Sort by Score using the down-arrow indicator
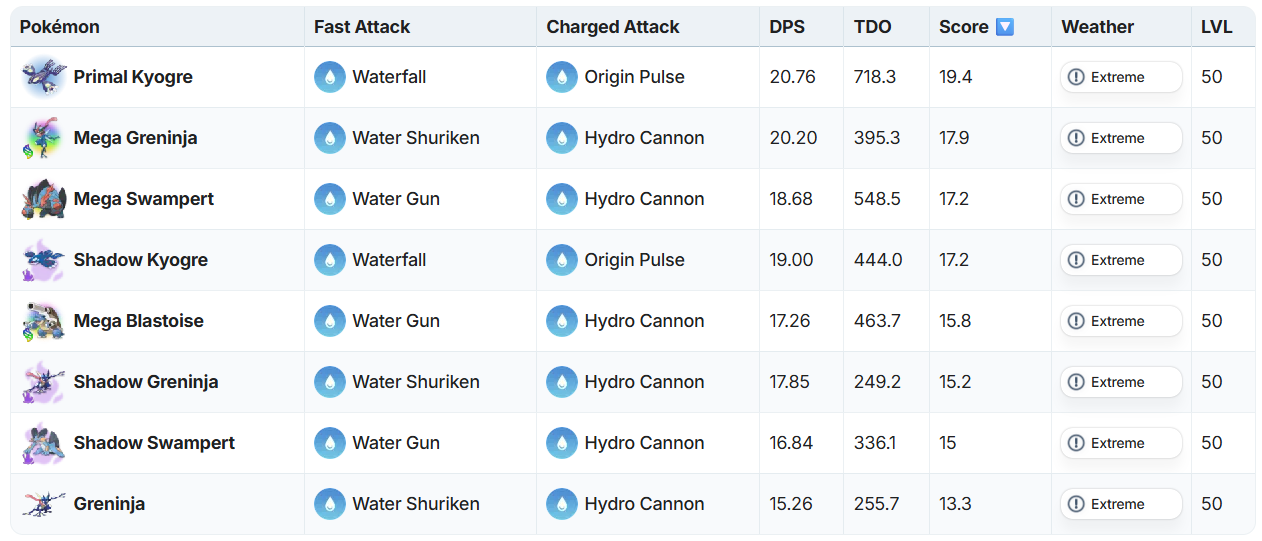Screen dimensions: 1262x541 pos(1005,27)
